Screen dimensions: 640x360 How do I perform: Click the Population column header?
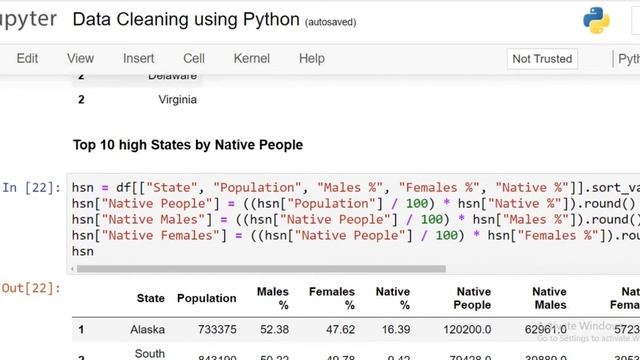pyautogui.click(x=207, y=298)
